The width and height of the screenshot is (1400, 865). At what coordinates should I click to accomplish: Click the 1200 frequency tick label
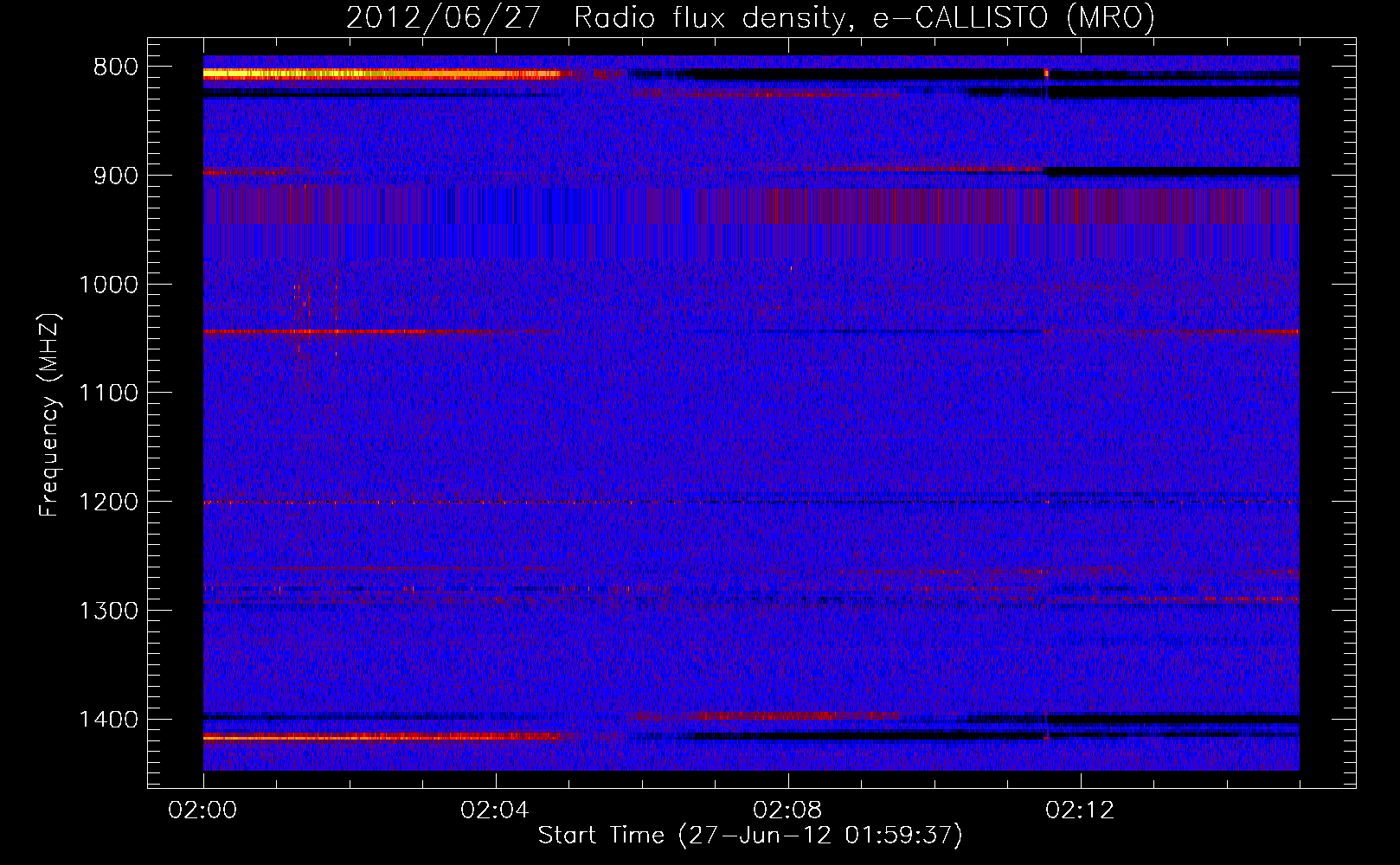tap(108, 503)
